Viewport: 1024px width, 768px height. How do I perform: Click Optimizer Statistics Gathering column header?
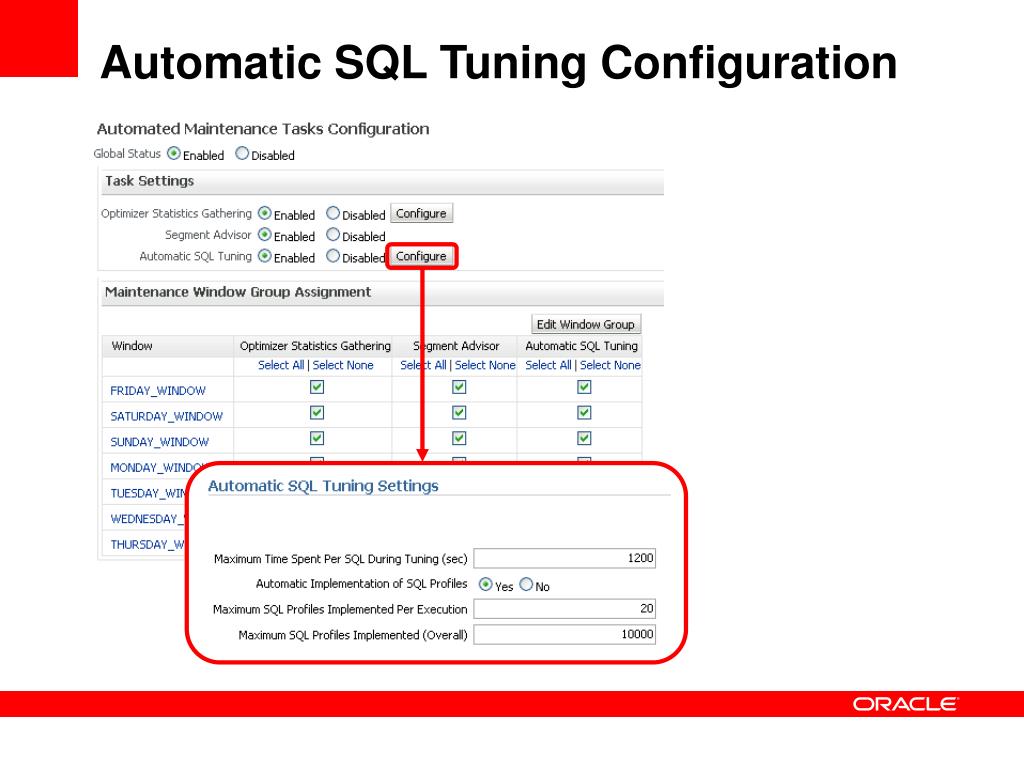click(315, 345)
